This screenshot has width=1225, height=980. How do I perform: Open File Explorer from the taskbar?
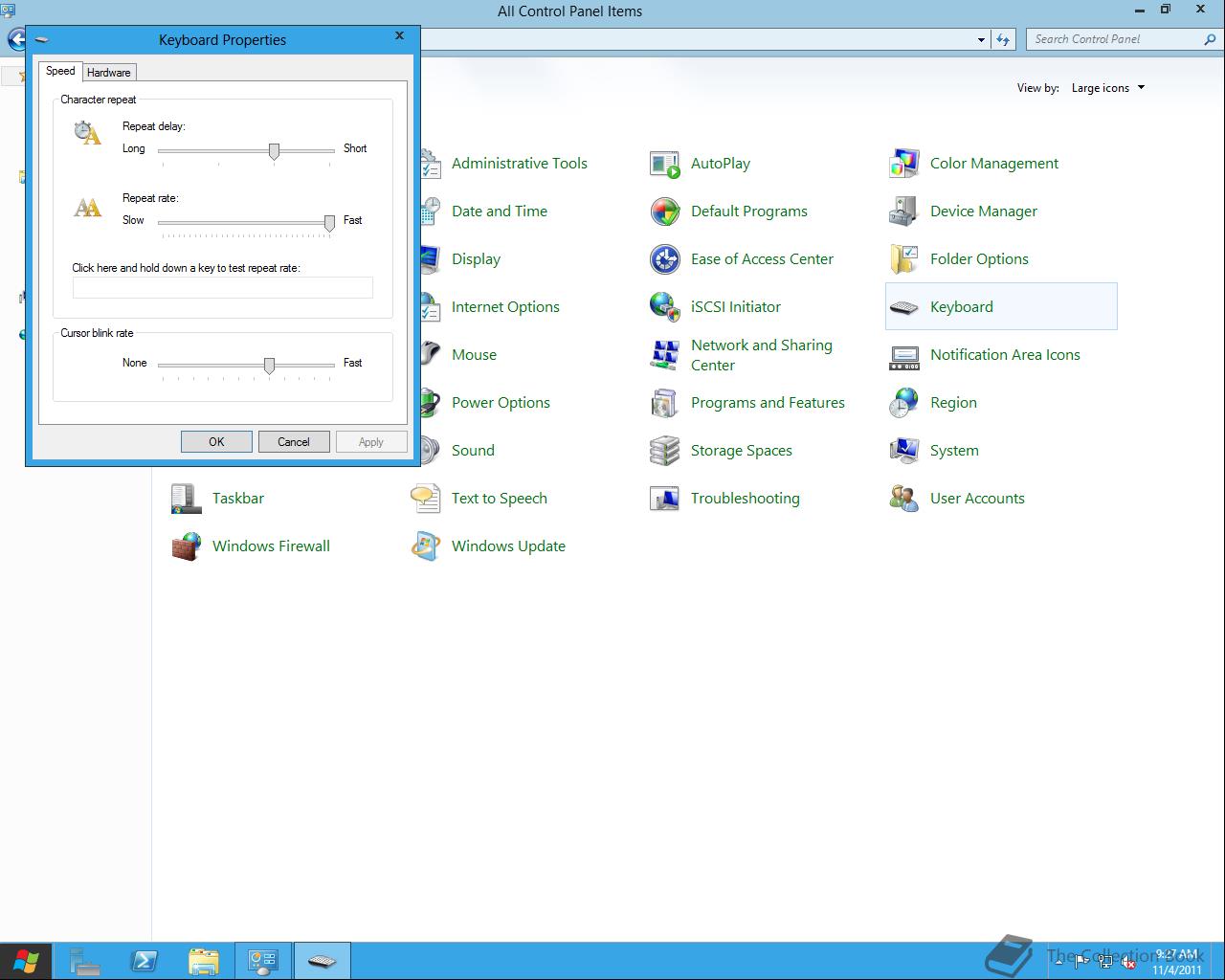tap(204, 961)
